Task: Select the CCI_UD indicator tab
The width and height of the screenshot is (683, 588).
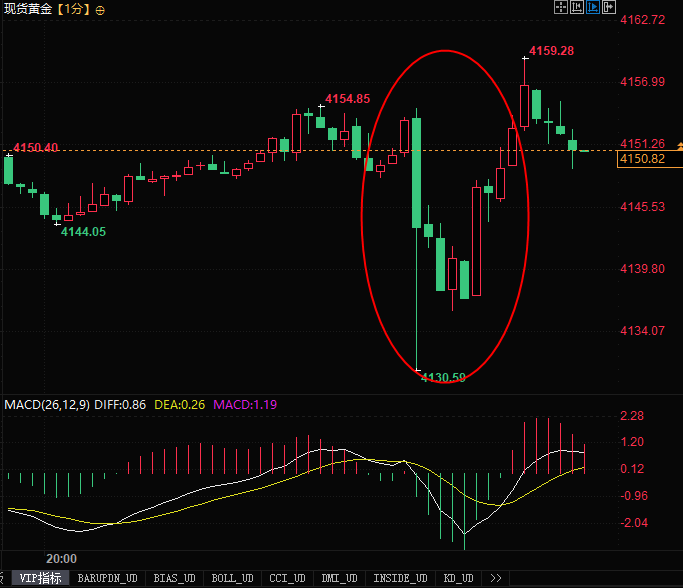Action: (287, 578)
